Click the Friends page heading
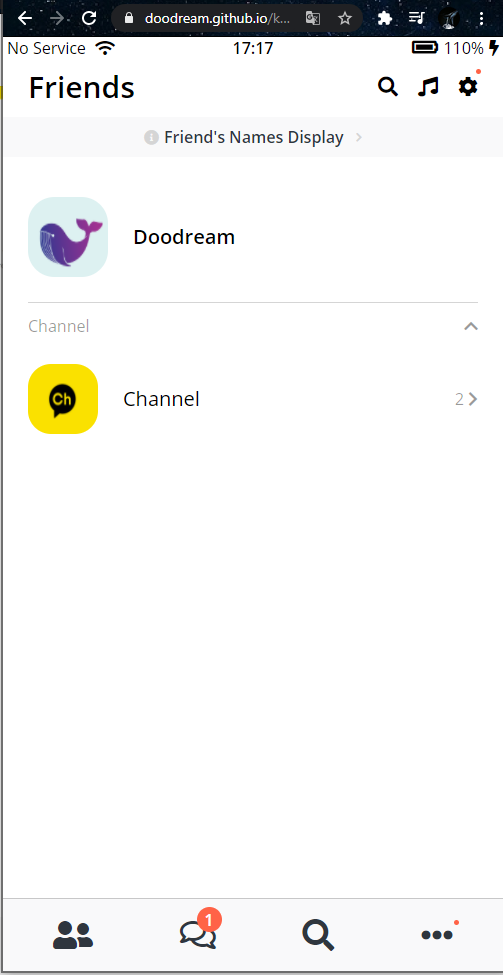Viewport: 503px width, 975px height. click(81, 87)
